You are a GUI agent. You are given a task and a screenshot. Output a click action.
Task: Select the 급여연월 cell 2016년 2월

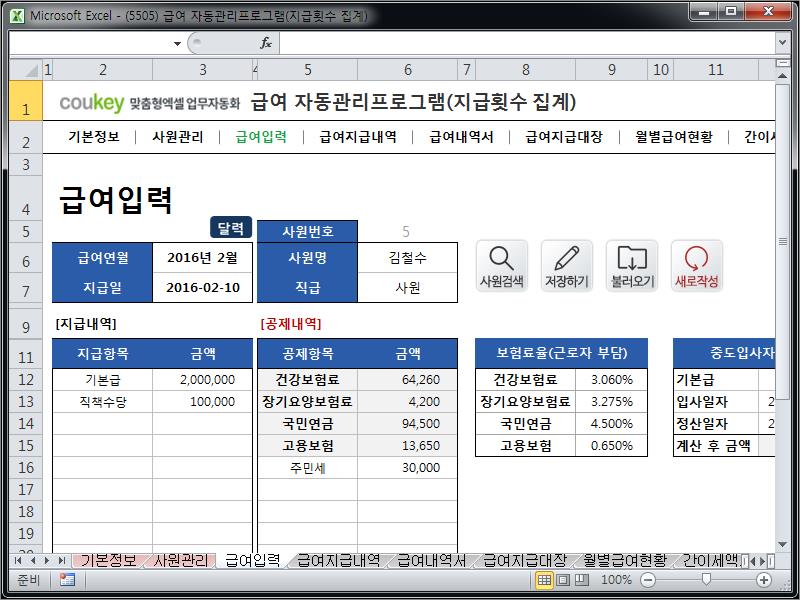203,258
